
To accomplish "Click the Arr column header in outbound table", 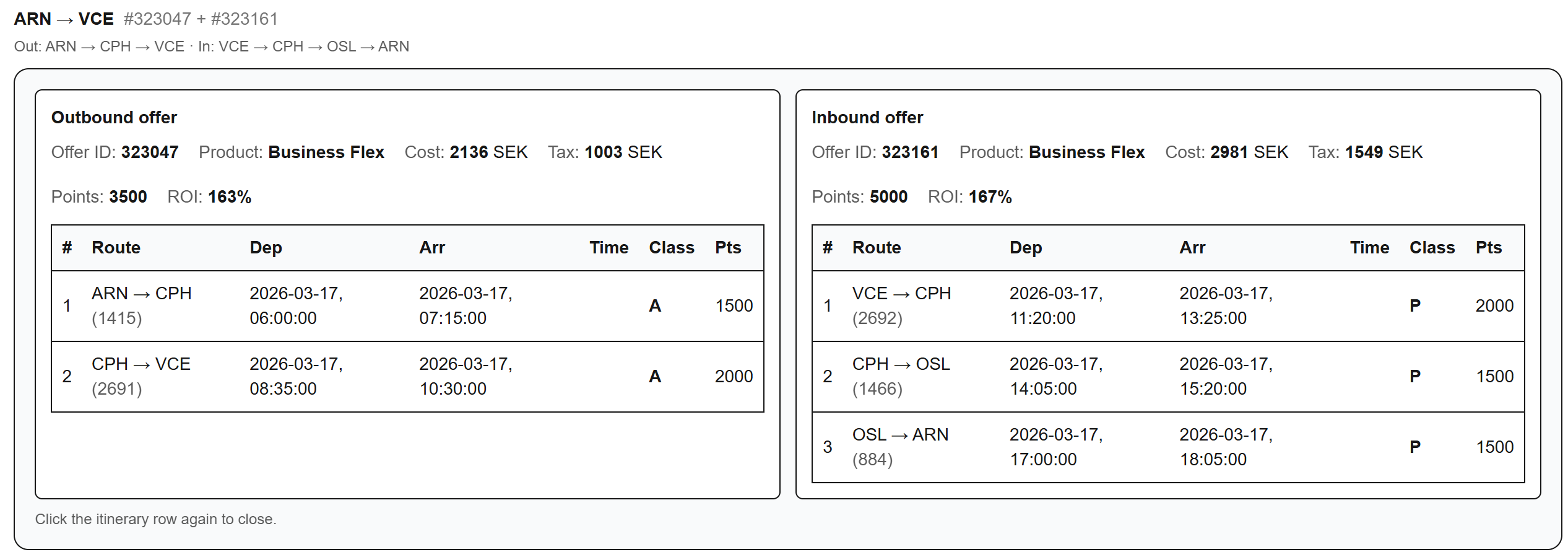I will click(x=432, y=248).
